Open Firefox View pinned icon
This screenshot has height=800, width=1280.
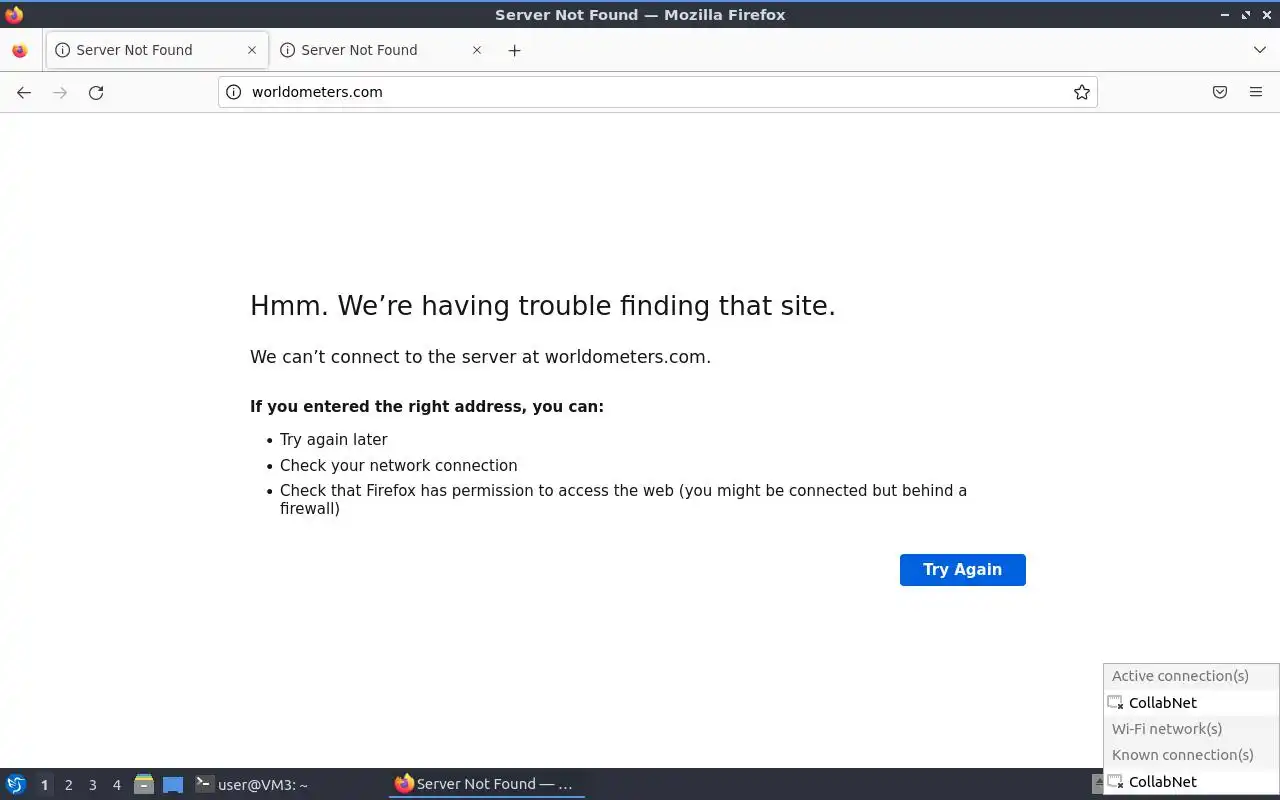point(19,50)
